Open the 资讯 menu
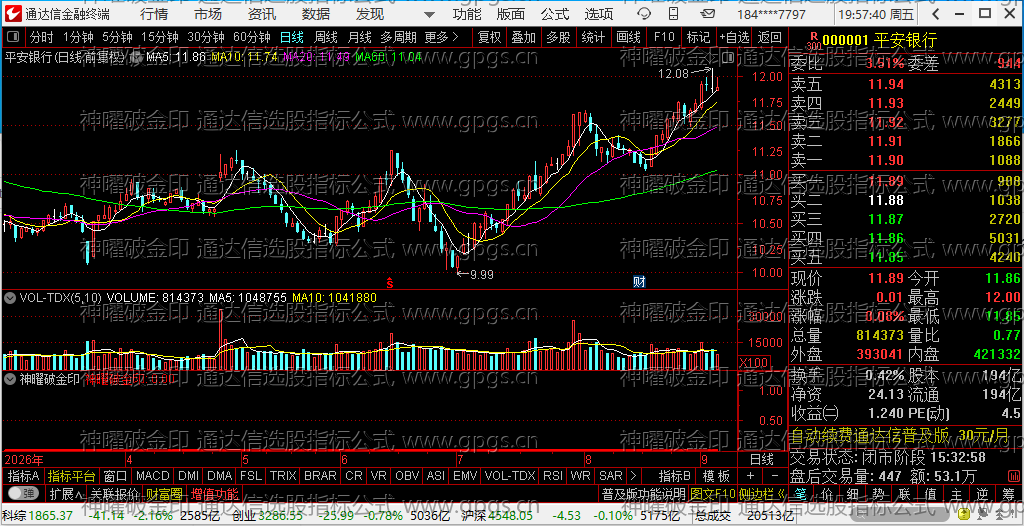Viewport: 1024px width, 526px height. point(262,14)
